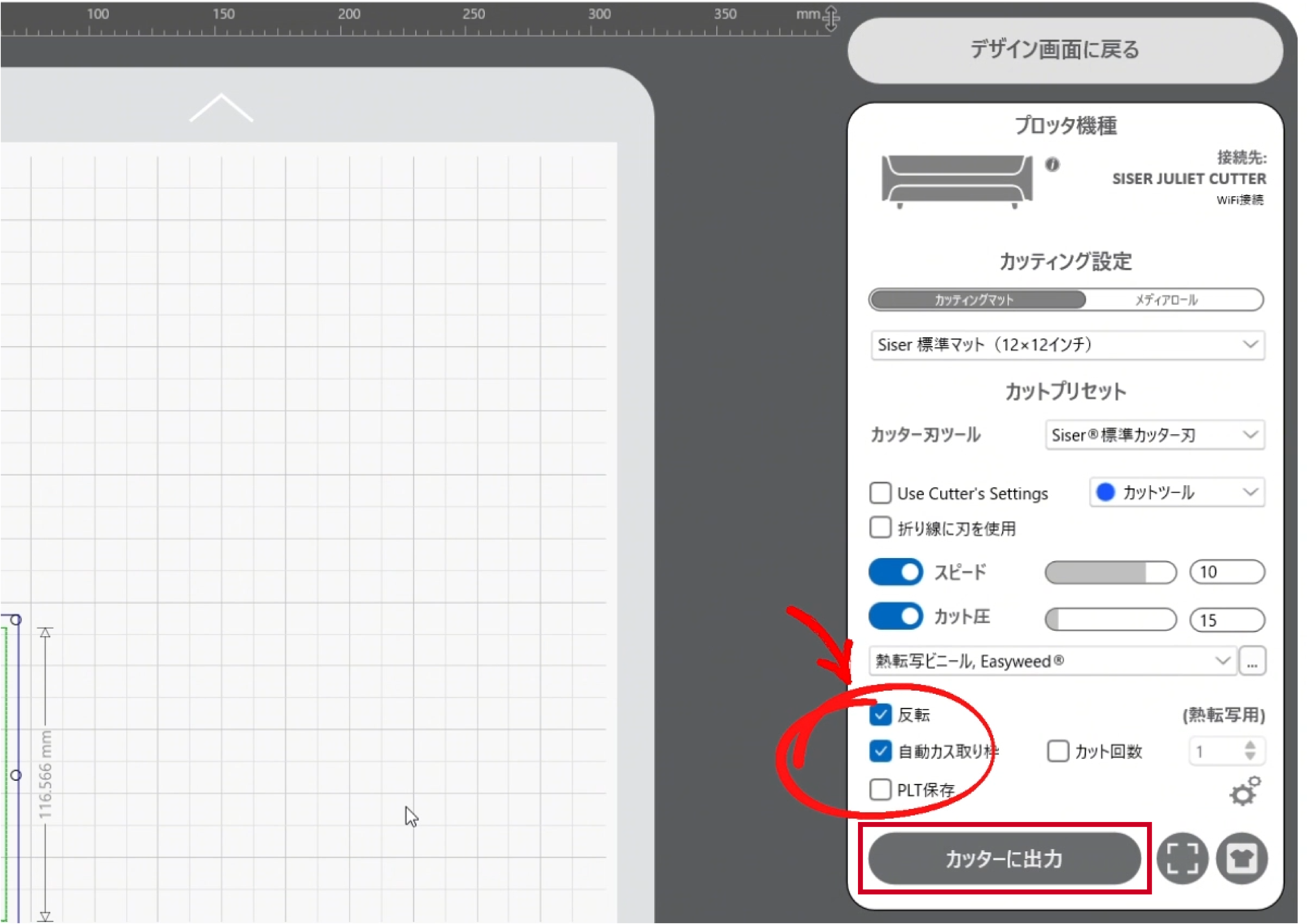The height and width of the screenshot is (924, 1307).
Task: Uncheck the 反転 mirror checkbox
Action: click(x=880, y=714)
